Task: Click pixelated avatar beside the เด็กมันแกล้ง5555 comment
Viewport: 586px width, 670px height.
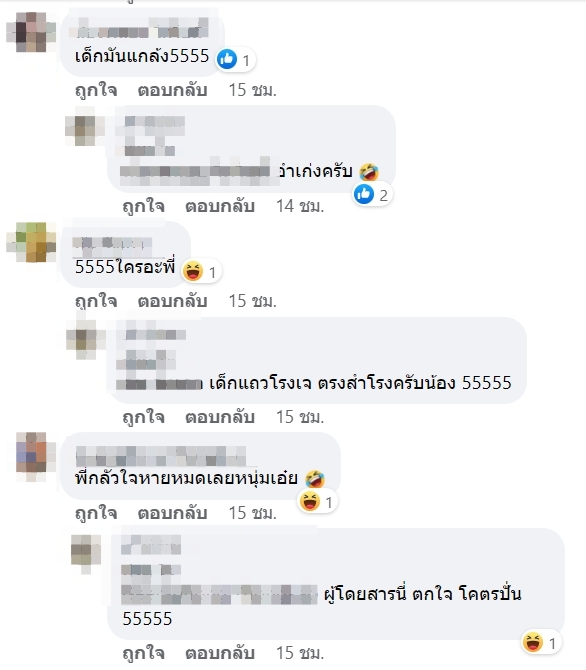Action: (x=31, y=32)
